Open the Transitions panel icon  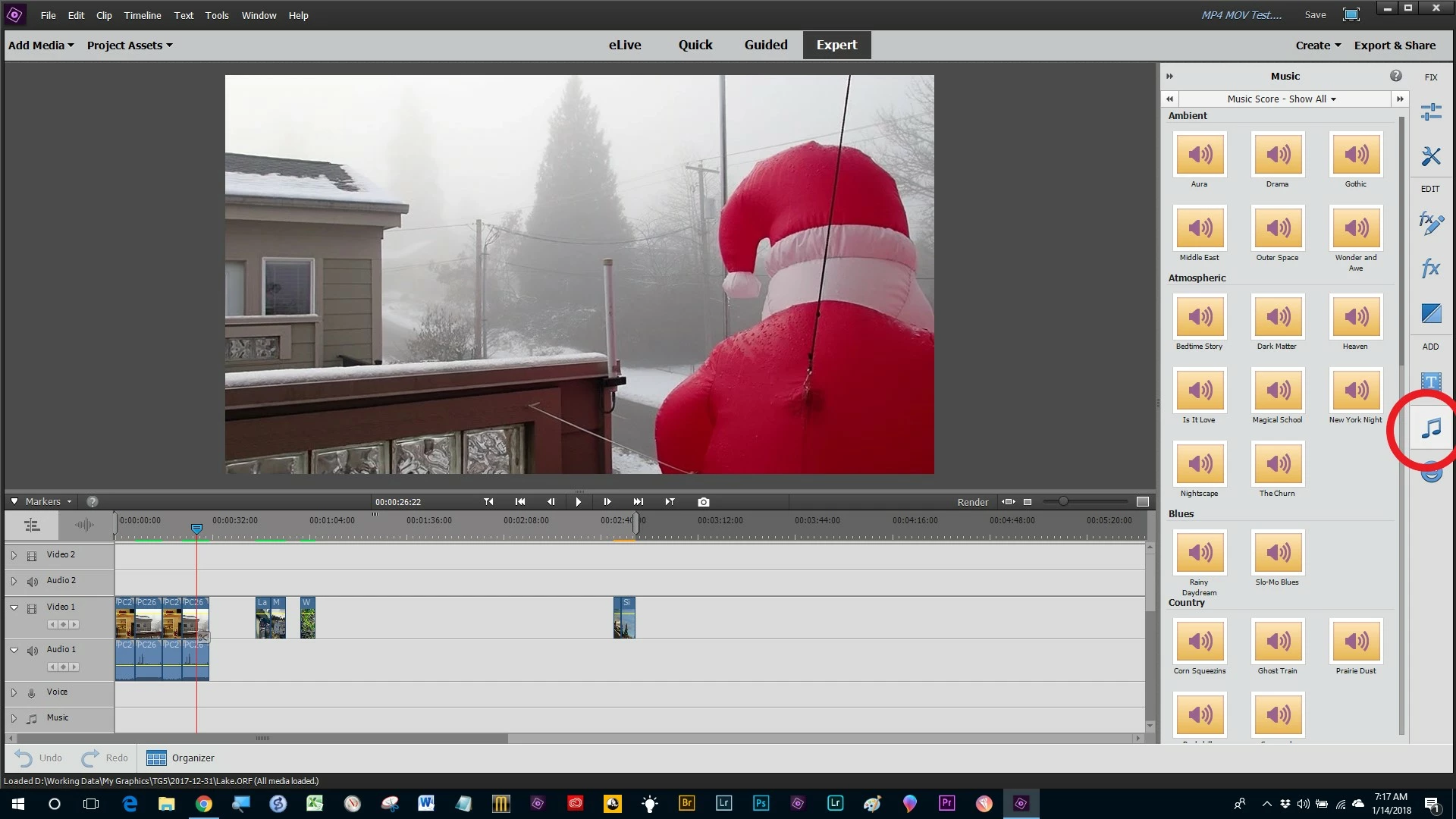pyautogui.click(x=1430, y=313)
